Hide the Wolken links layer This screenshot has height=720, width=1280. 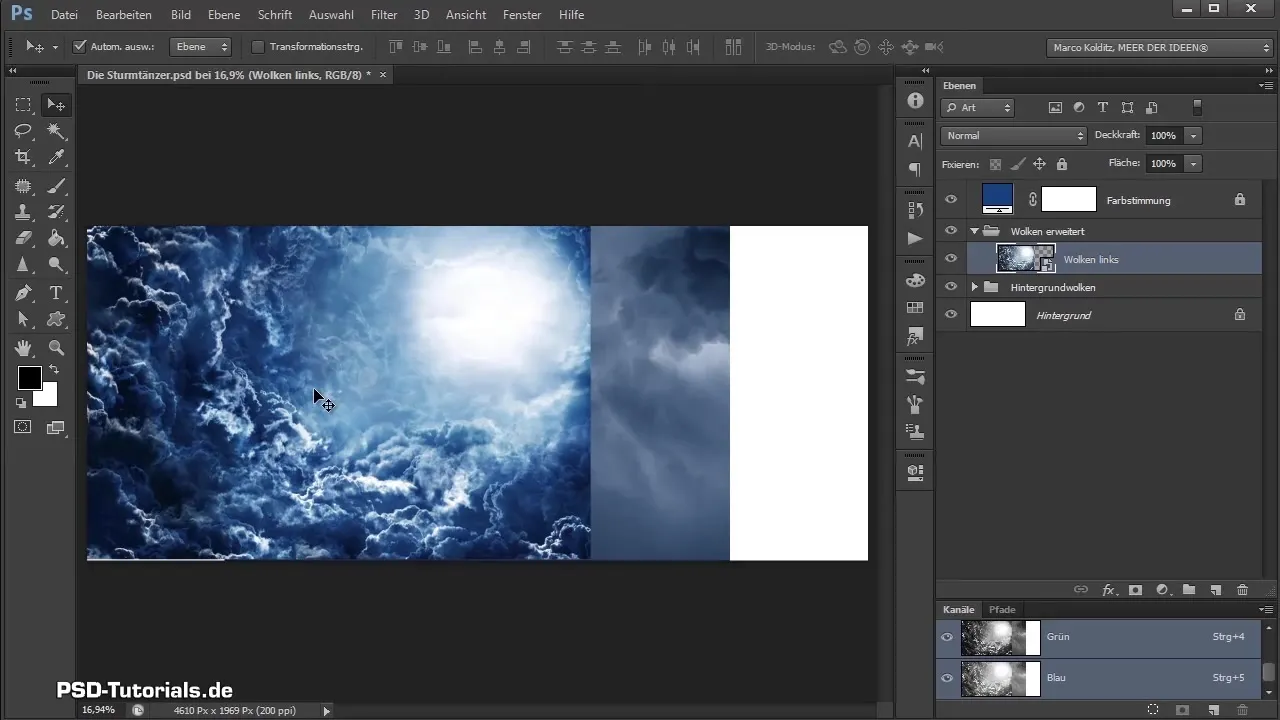pos(951,259)
